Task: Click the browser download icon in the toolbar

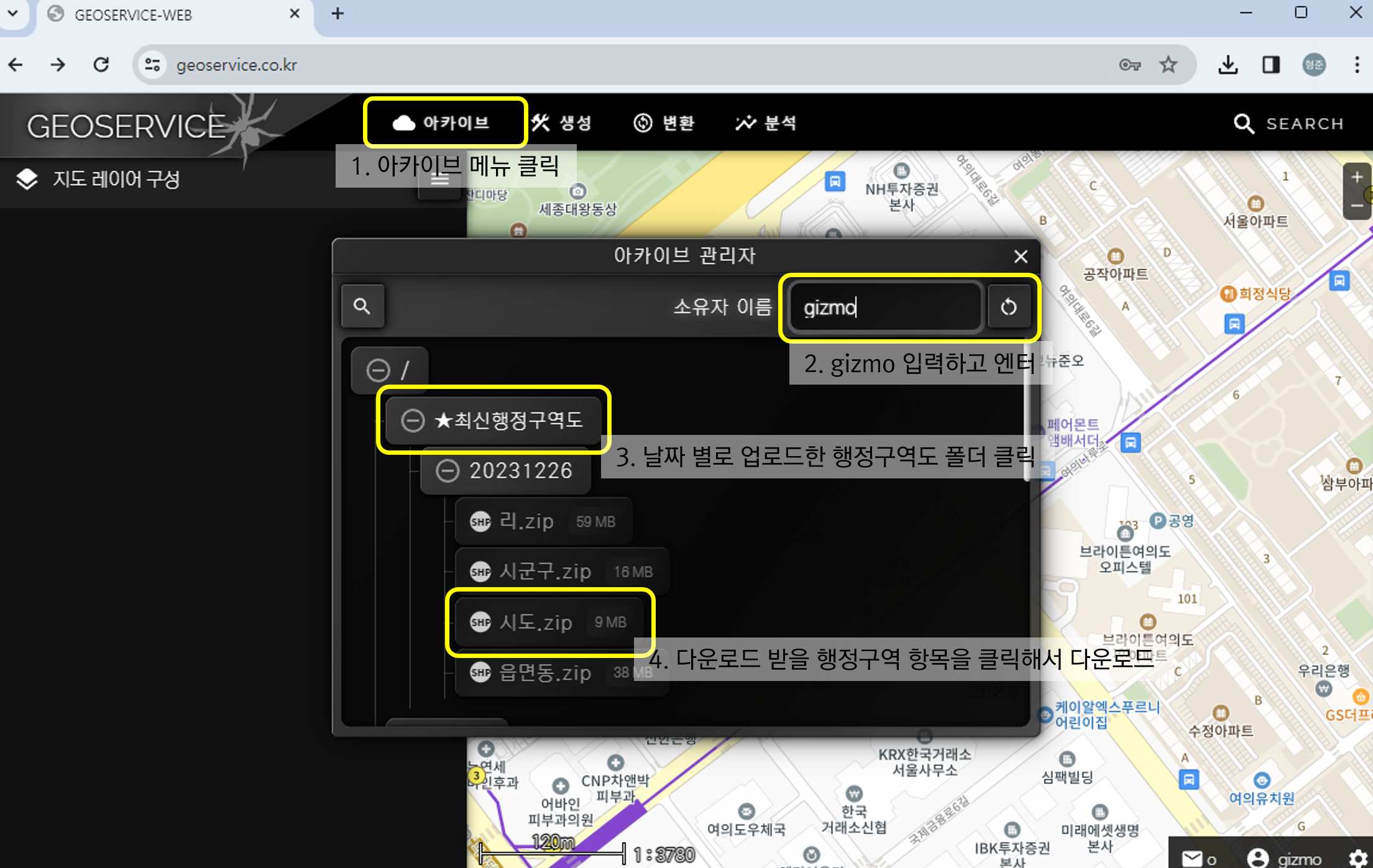Action: click(x=1228, y=64)
